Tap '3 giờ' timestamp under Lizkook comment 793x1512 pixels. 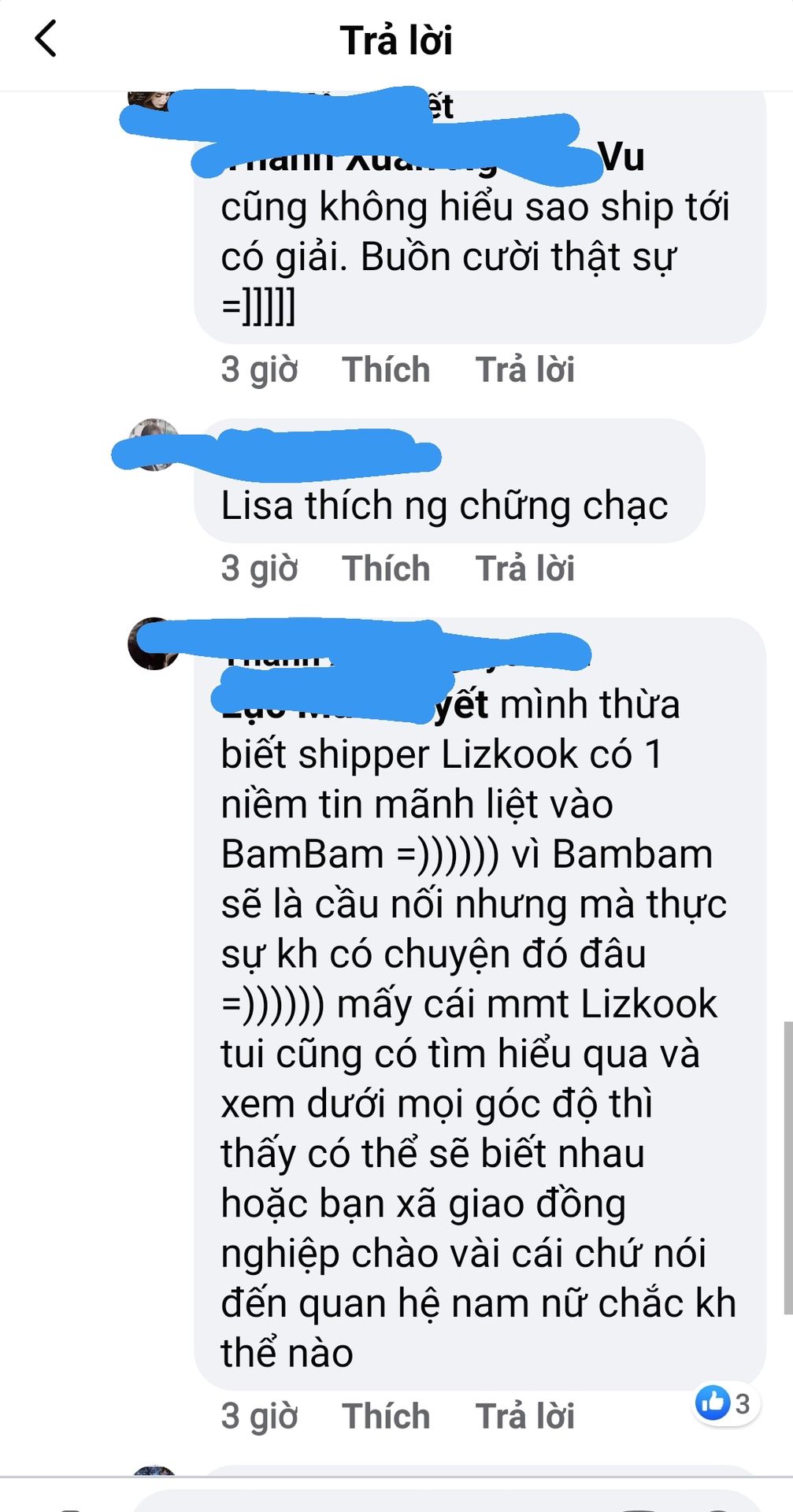pos(259,1416)
